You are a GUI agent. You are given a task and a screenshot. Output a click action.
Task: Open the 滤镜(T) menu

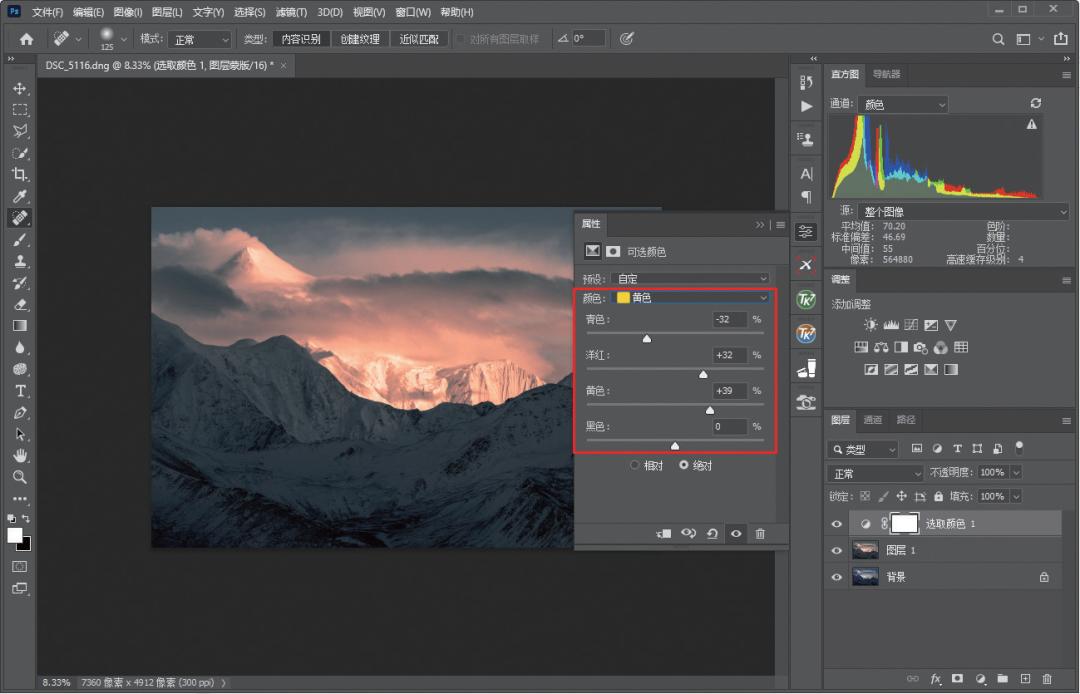[291, 12]
